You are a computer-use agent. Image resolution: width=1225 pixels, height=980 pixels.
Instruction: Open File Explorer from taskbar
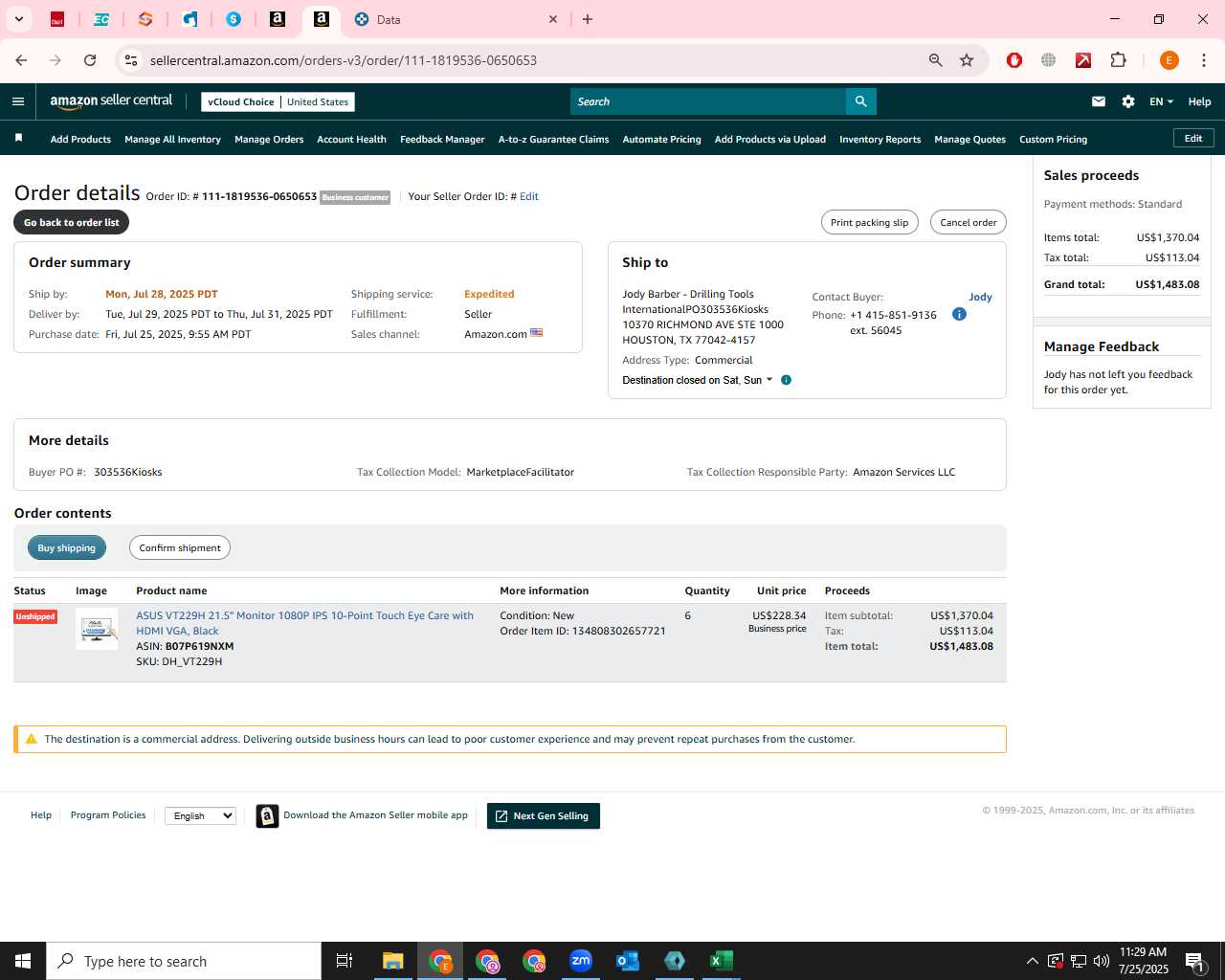click(x=392, y=961)
